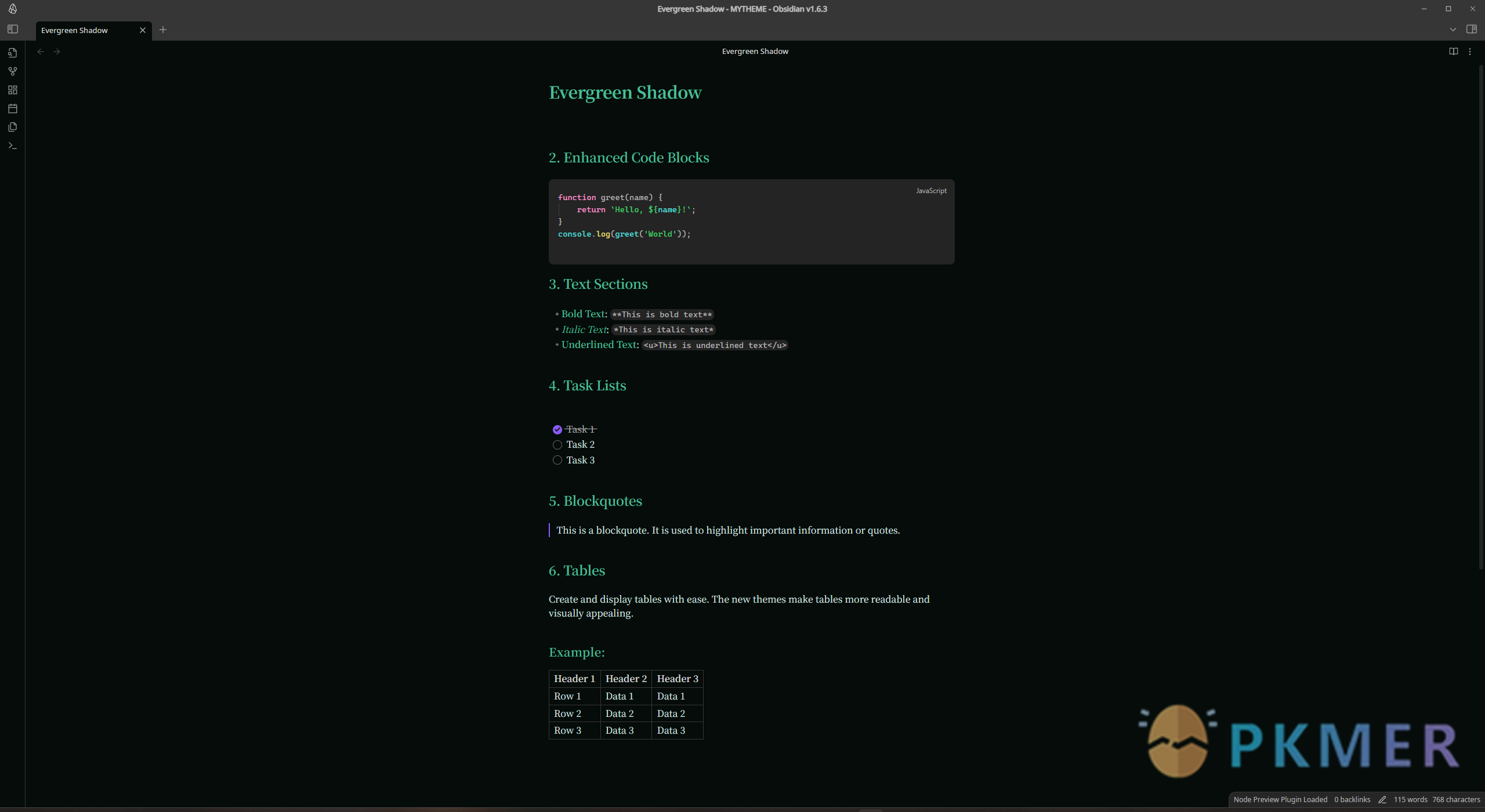Navigate forward with the right arrow

(x=57, y=52)
